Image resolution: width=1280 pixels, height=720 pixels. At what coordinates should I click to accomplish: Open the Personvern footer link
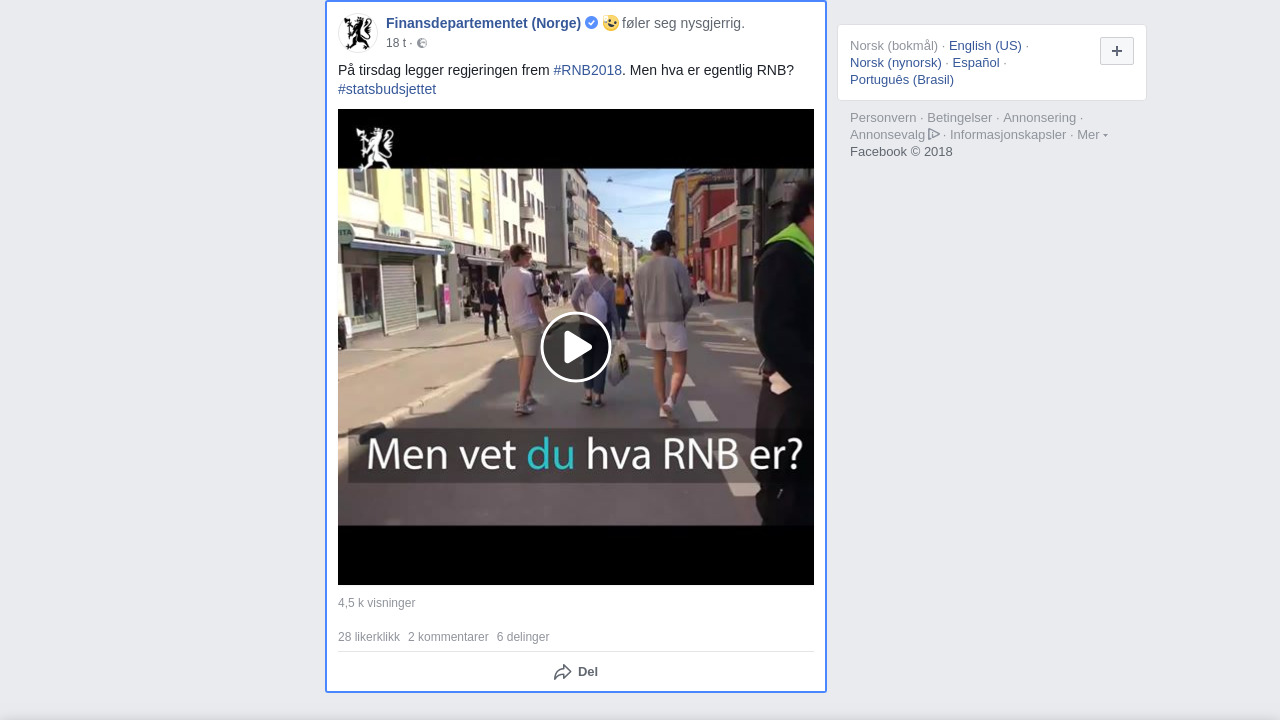(883, 118)
